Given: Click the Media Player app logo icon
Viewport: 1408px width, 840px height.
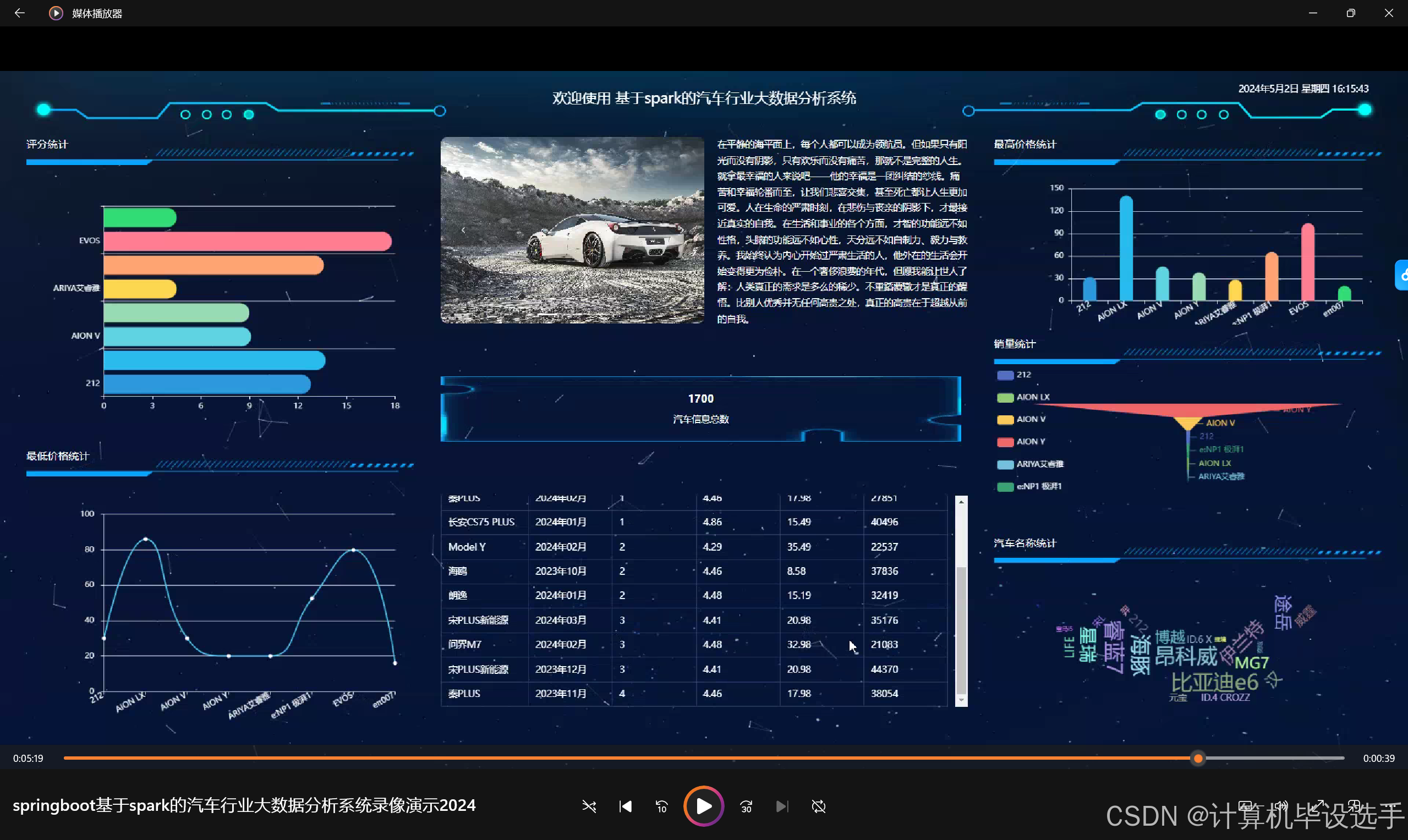Looking at the screenshot, I should [x=56, y=13].
